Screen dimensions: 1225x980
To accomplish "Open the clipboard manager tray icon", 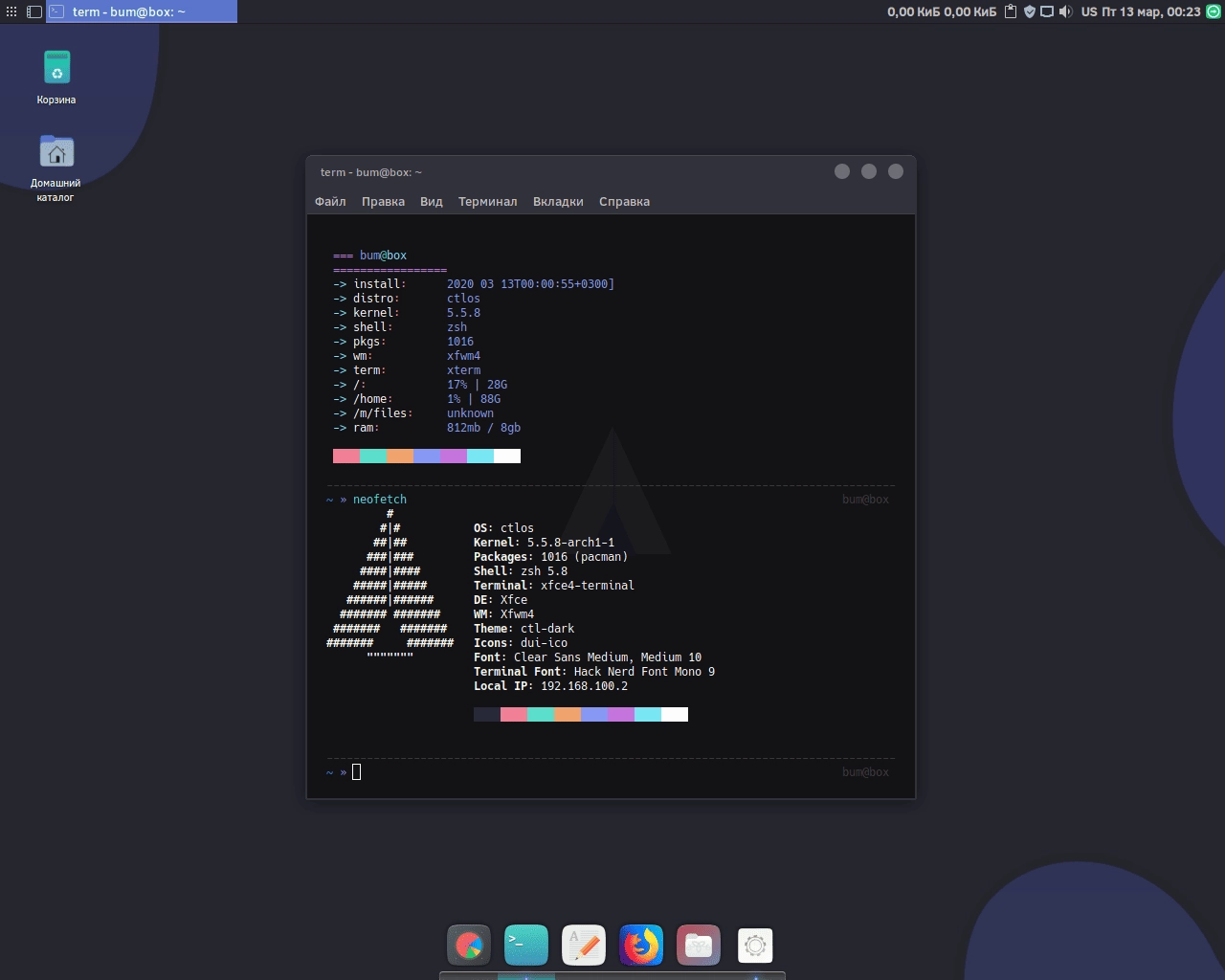I will [1010, 11].
